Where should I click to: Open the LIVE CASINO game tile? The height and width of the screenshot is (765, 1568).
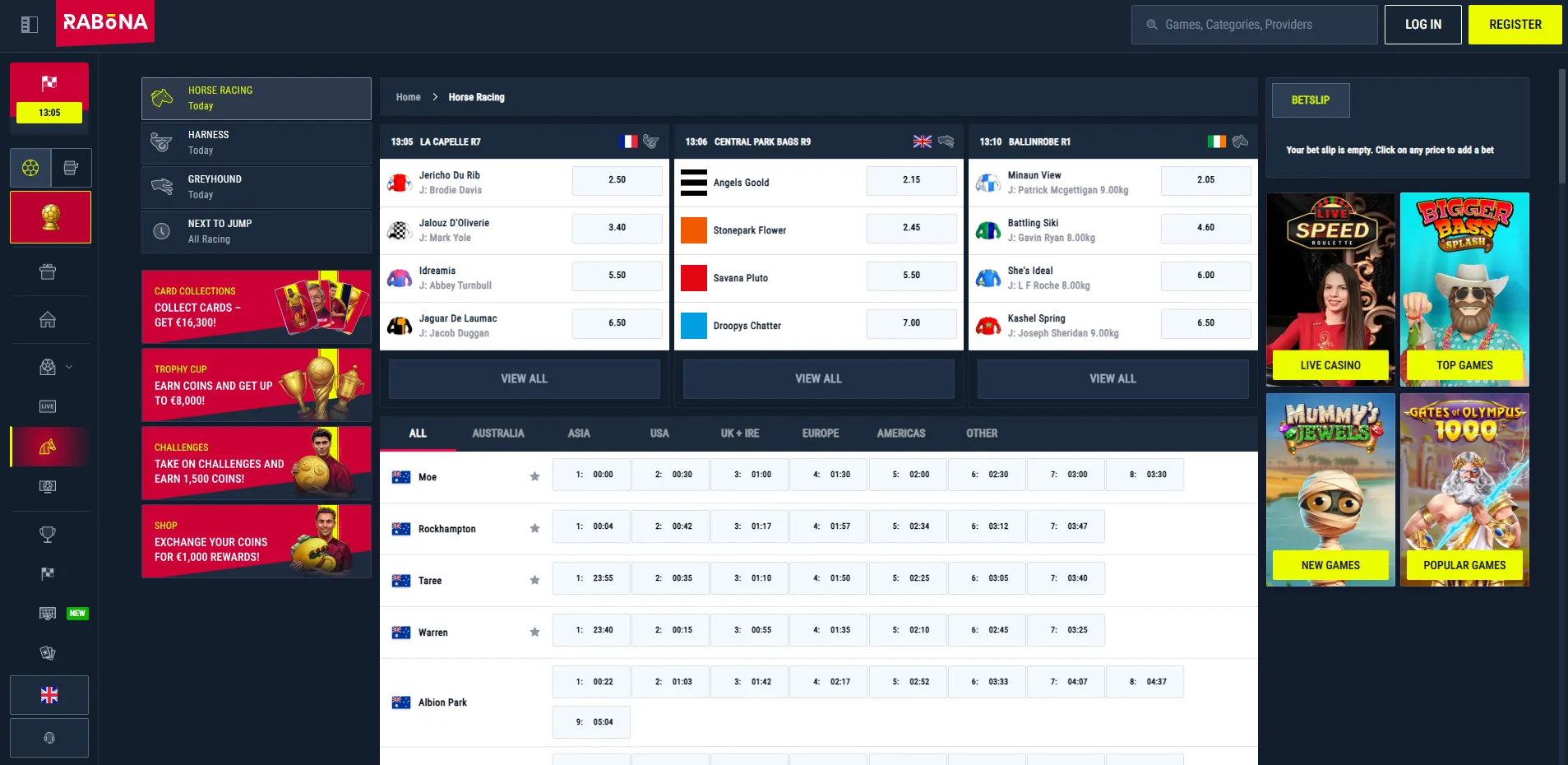click(x=1330, y=290)
